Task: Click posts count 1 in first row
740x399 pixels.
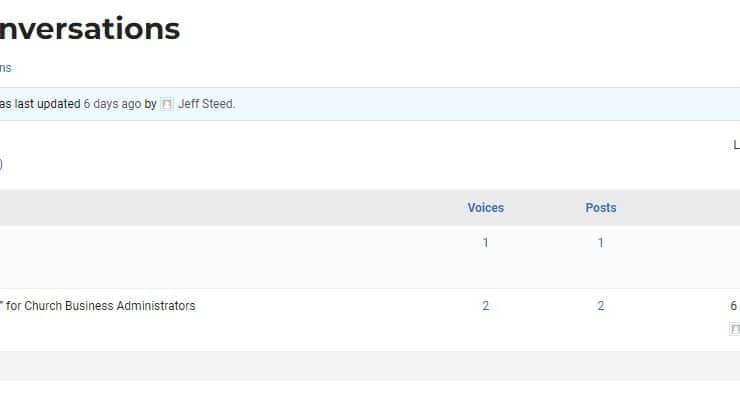Action: click(x=601, y=243)
